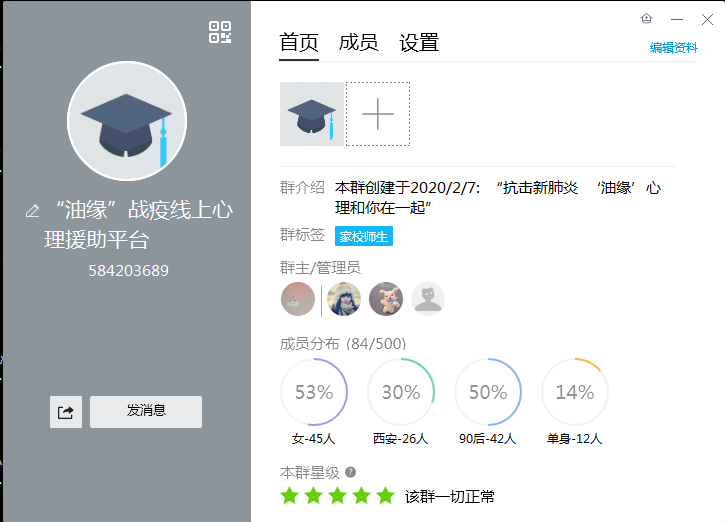
Task: Click the 50% 90后 members circle
Action: coord(488,392)
